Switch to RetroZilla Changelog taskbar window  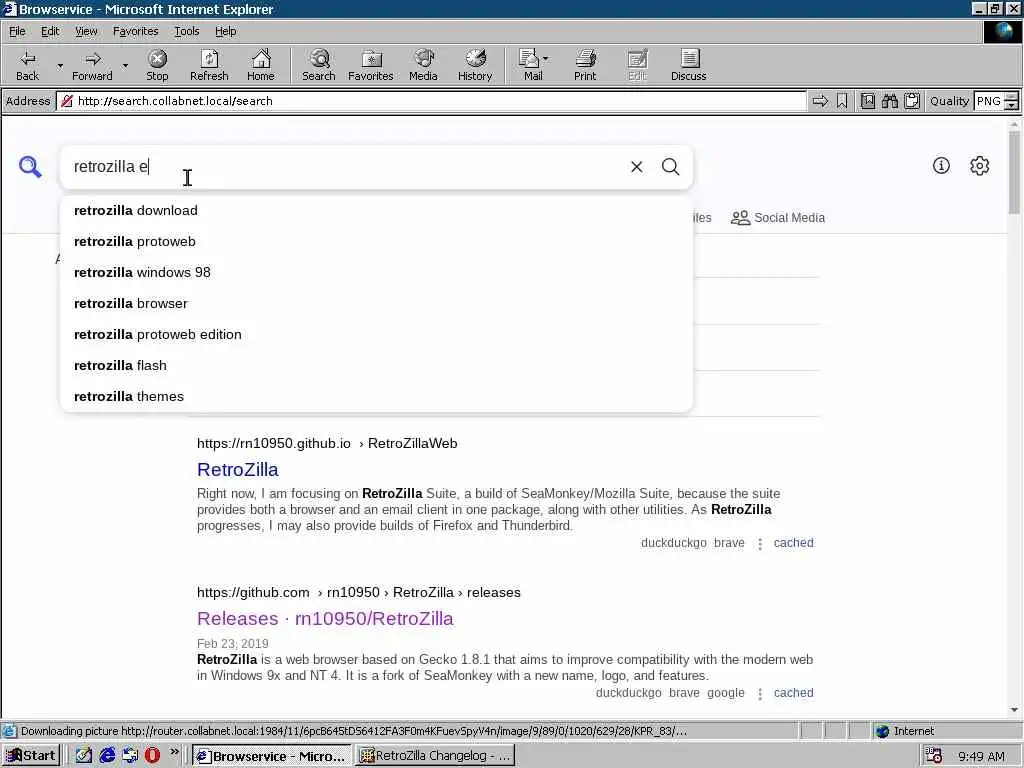point(435,756)
